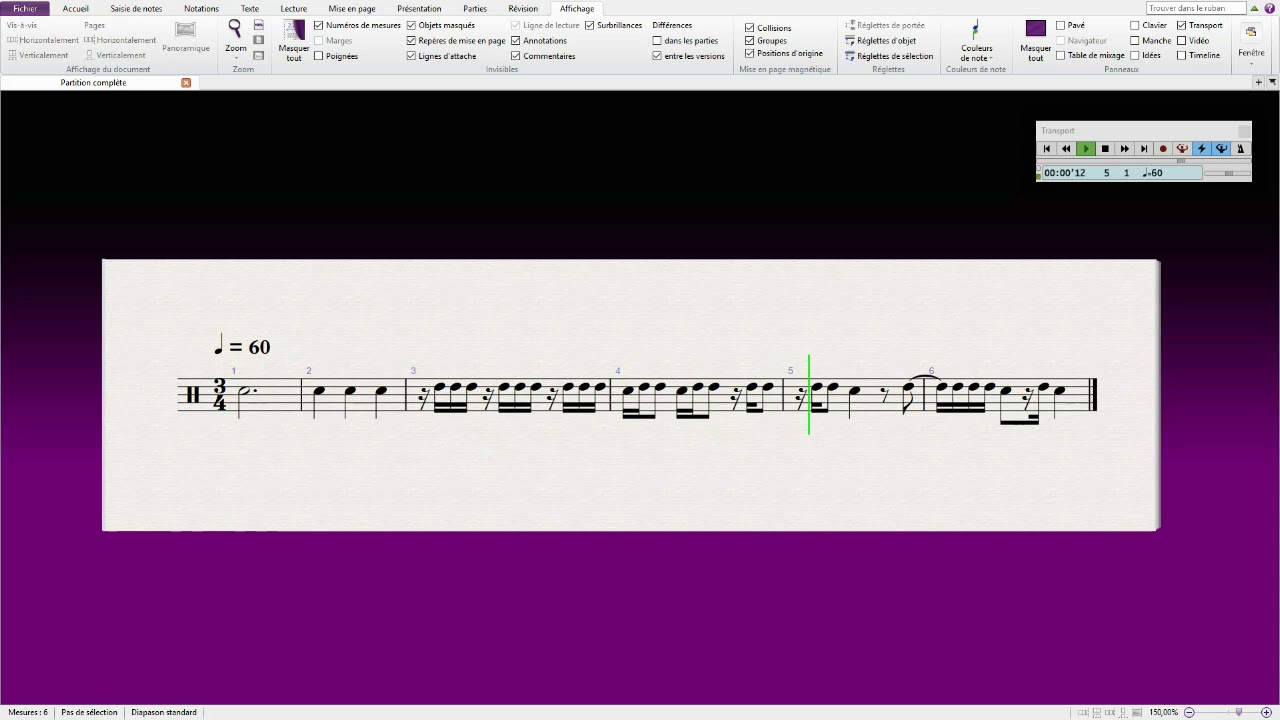Click the new tab plus button

[1258, 83]
